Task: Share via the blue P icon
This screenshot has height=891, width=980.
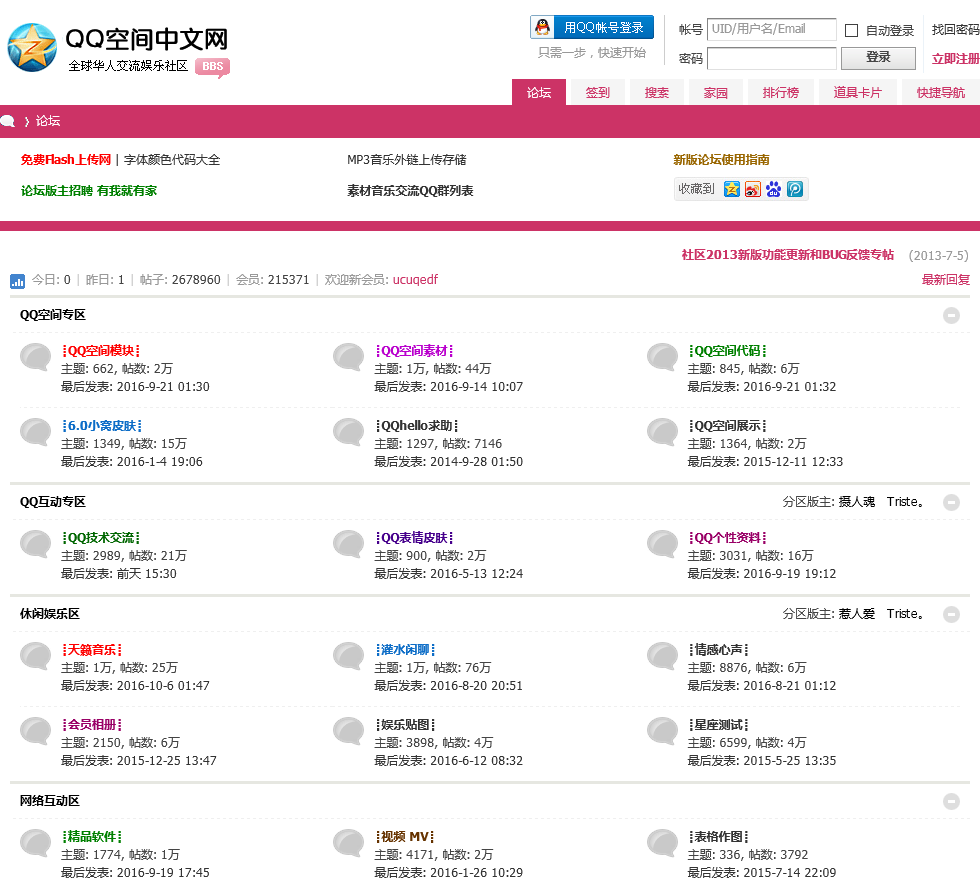Action: pyautogui.click(x=795, y=189)
